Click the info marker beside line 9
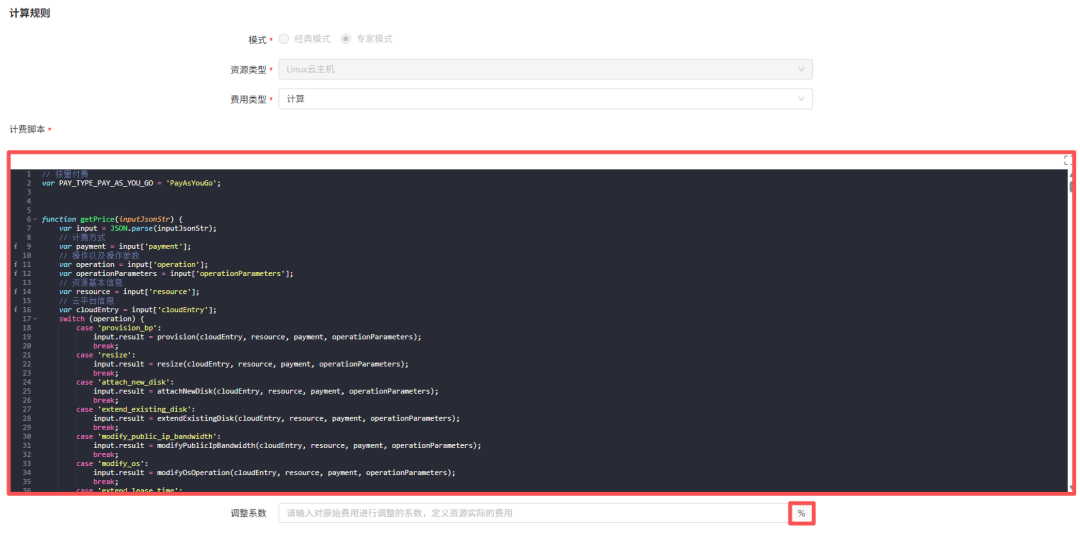The width and height of the screenshot is (1080, 541). point(15,246)
